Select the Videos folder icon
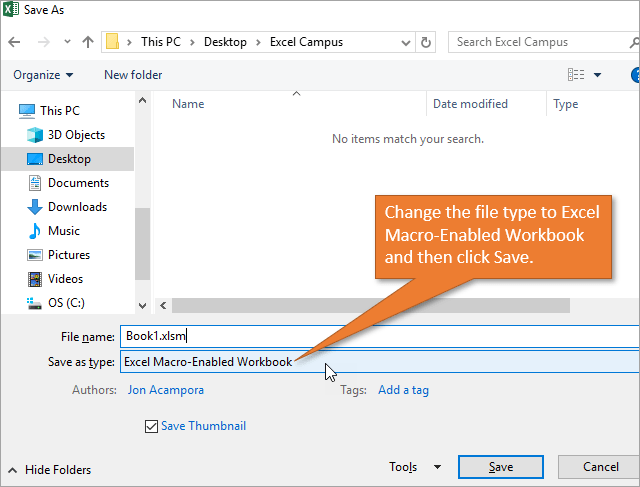Viewport: 640px width, 487px height. pos(35,279)
